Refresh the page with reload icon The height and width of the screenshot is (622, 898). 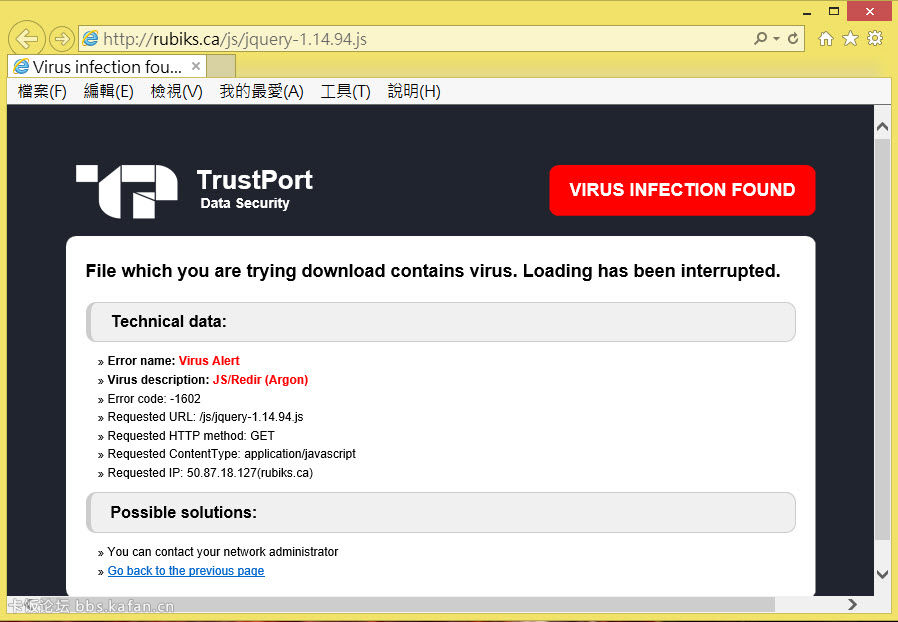point(794,39)
